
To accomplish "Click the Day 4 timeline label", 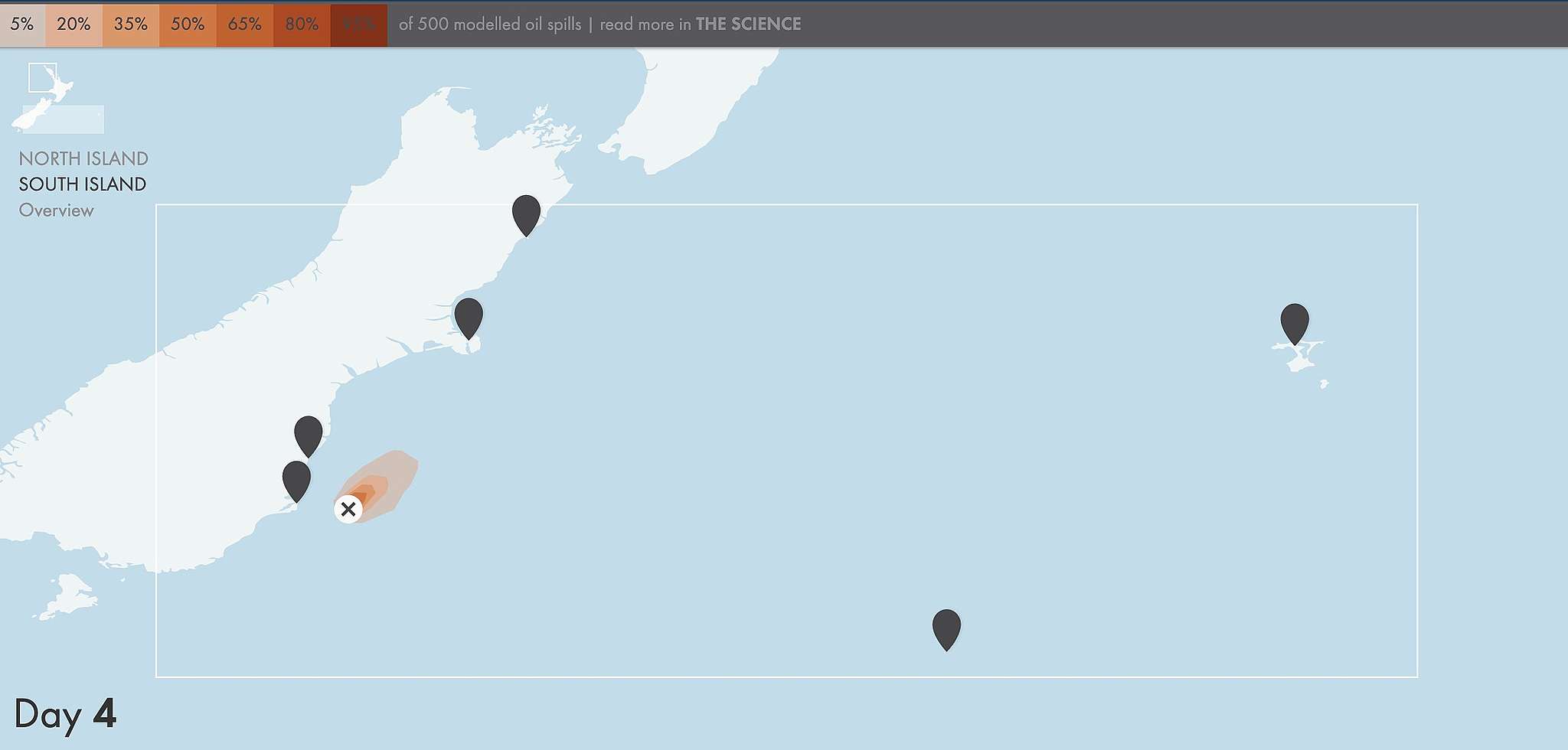I will pos(65,714).
